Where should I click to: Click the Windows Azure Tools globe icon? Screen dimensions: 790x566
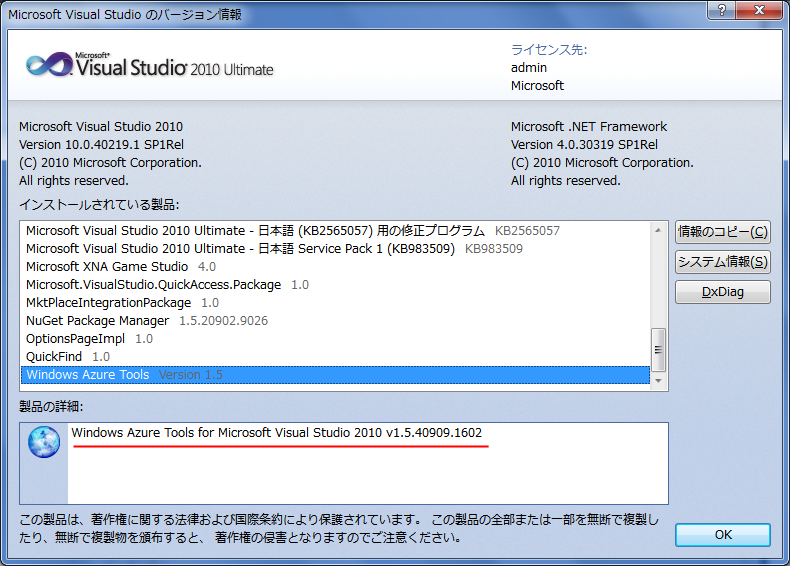[44, 442]
